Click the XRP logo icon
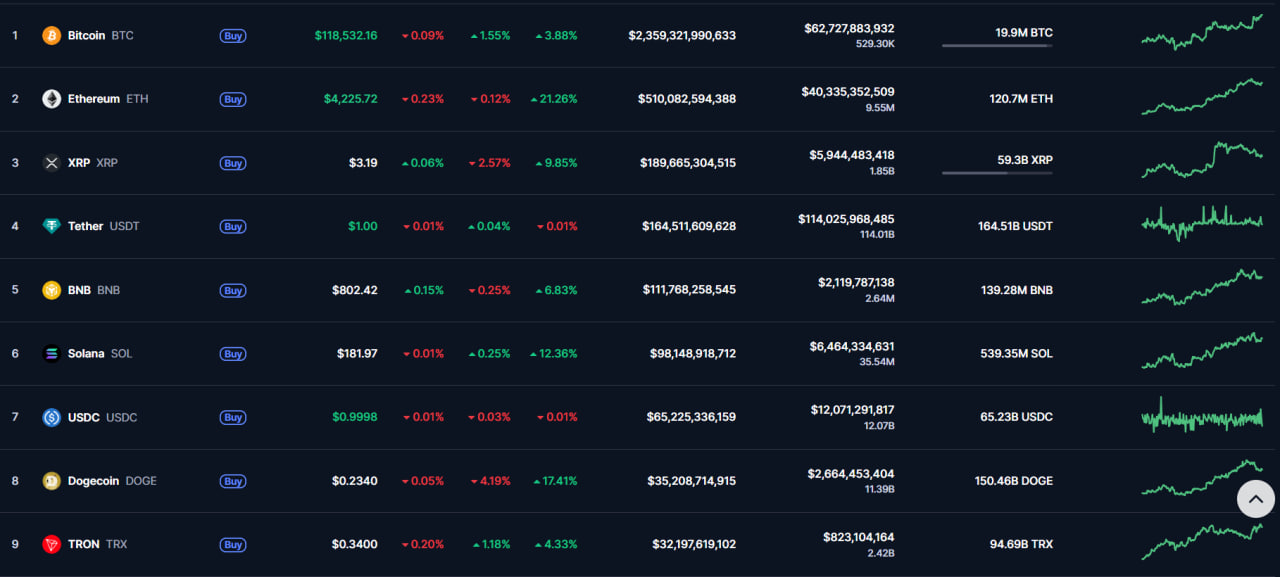This screenshot has width=1280, height=577. [51, 163]
